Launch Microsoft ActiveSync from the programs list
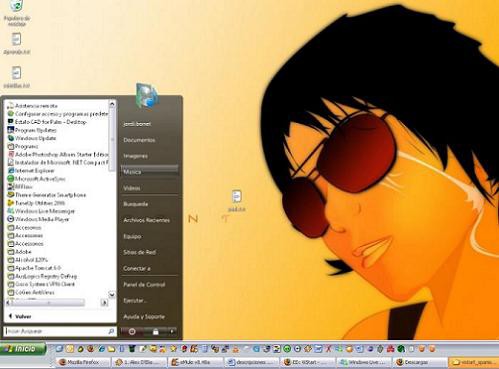This screenshot has width=499, height=369. tap(36, 179)
